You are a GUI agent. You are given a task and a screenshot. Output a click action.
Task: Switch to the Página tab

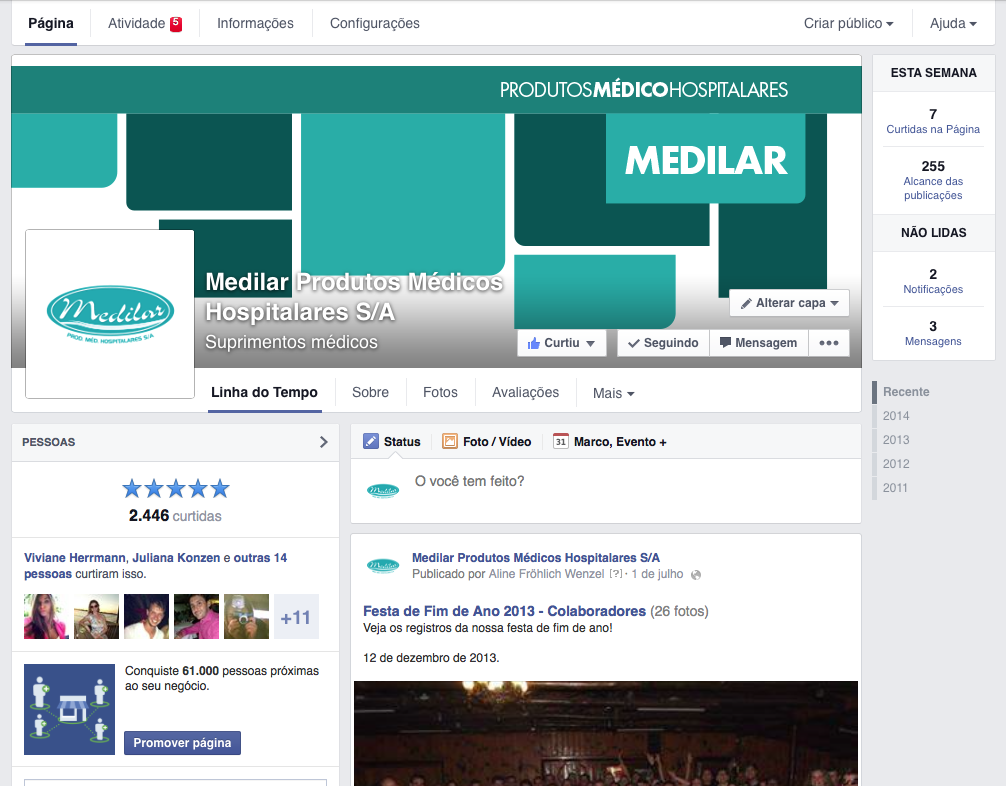[51, 23]
